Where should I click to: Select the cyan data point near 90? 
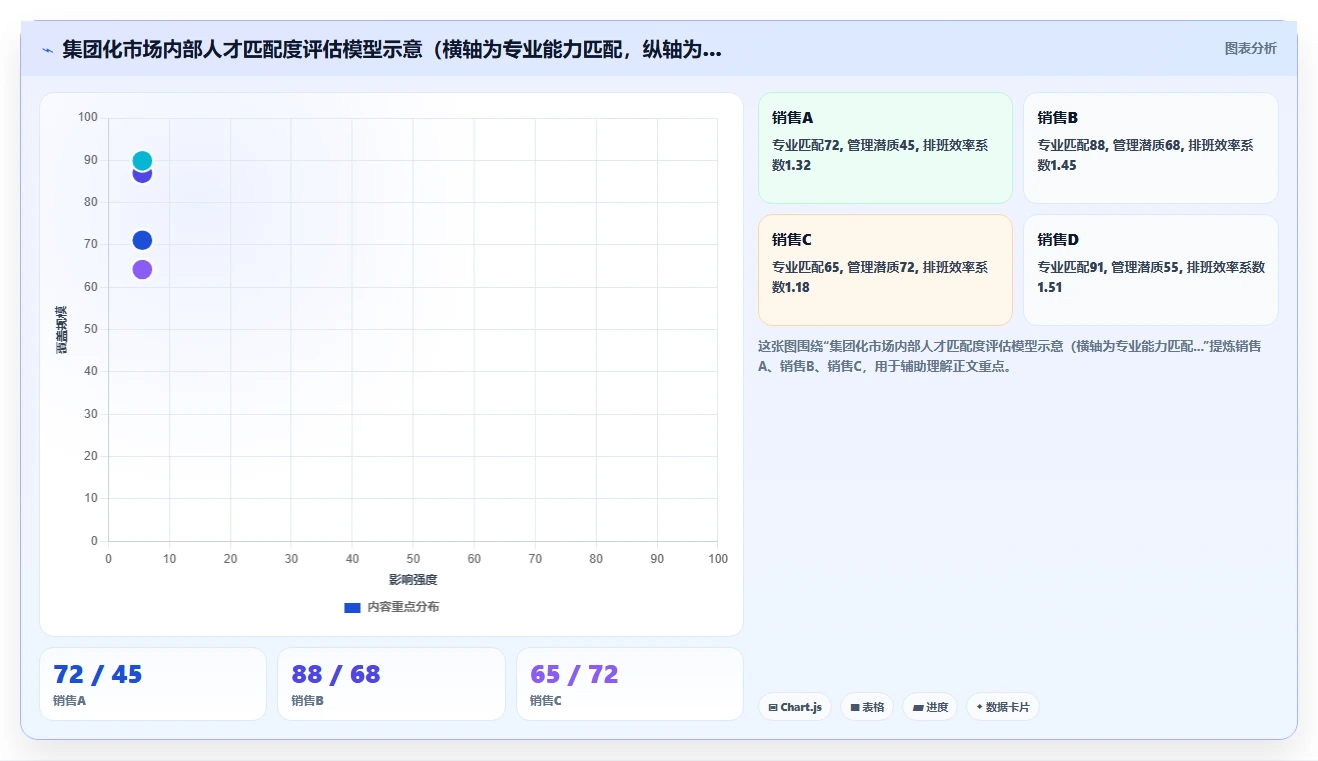tap(142, 161)
